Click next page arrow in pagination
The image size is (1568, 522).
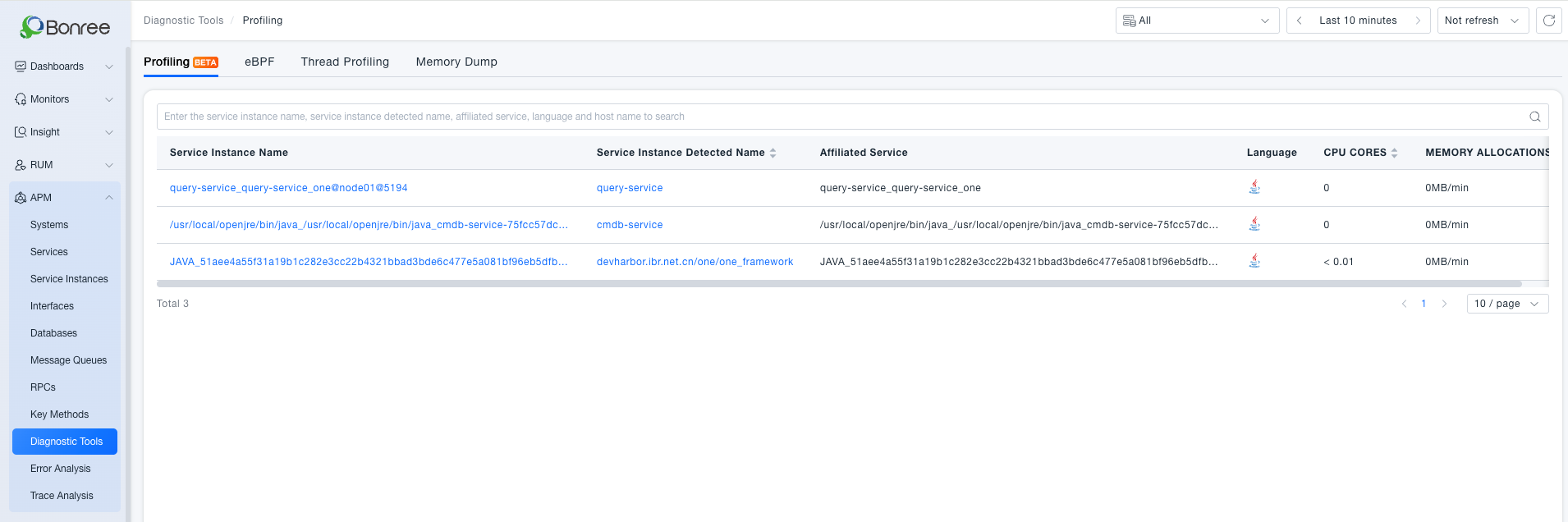point(1444,304)
